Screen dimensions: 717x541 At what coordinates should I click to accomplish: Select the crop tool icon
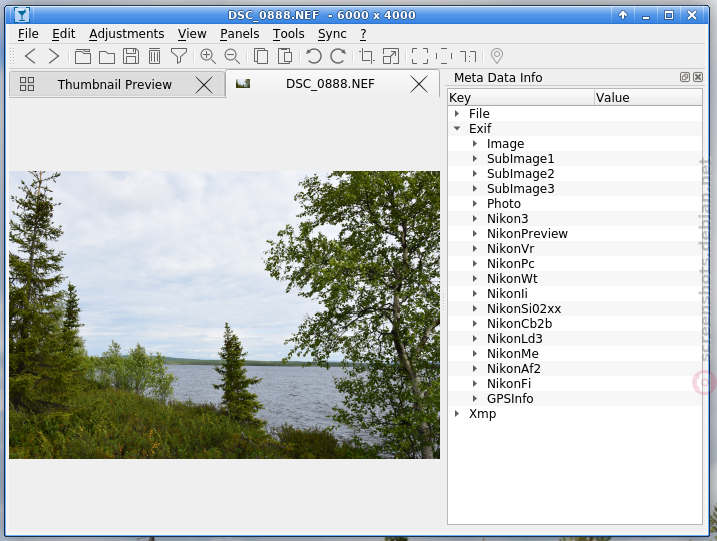tap(367, 56)
